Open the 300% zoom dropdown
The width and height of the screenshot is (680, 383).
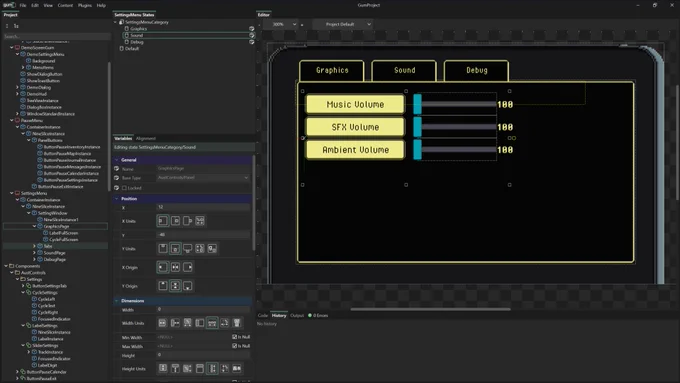pos(283,24)
